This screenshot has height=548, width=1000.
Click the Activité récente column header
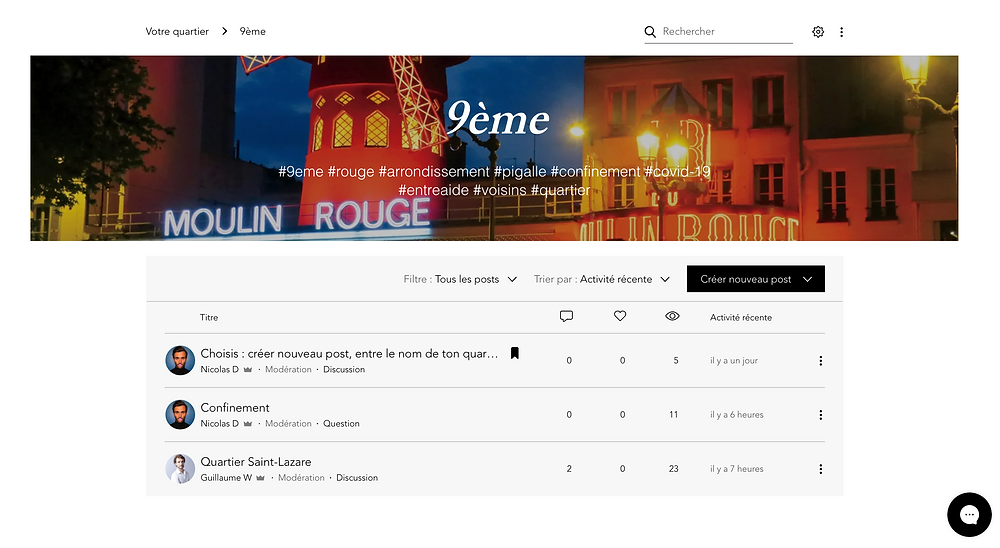coord(741,317)
